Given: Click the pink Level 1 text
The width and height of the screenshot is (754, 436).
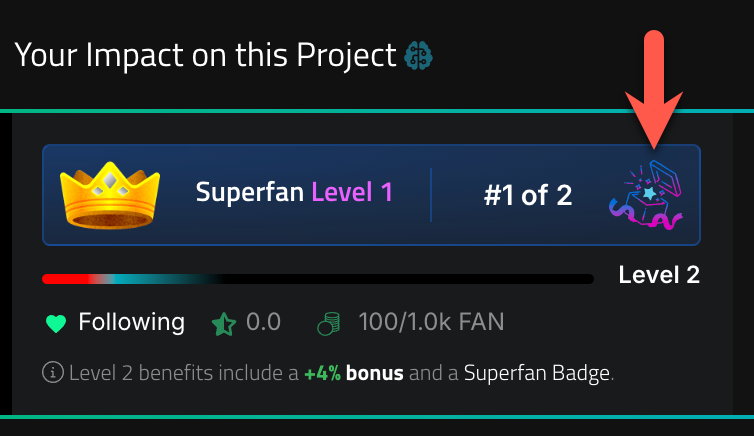Looking at the screenshot, I should pyautogui.click(x=352, y=192).
